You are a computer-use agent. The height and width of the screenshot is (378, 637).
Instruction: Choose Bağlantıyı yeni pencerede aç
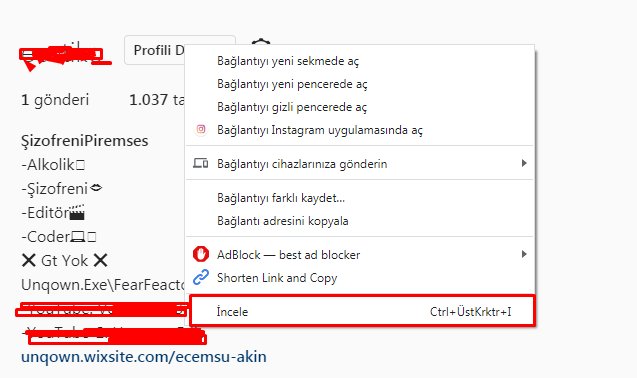pyautogui.click(x=360, y=84)
